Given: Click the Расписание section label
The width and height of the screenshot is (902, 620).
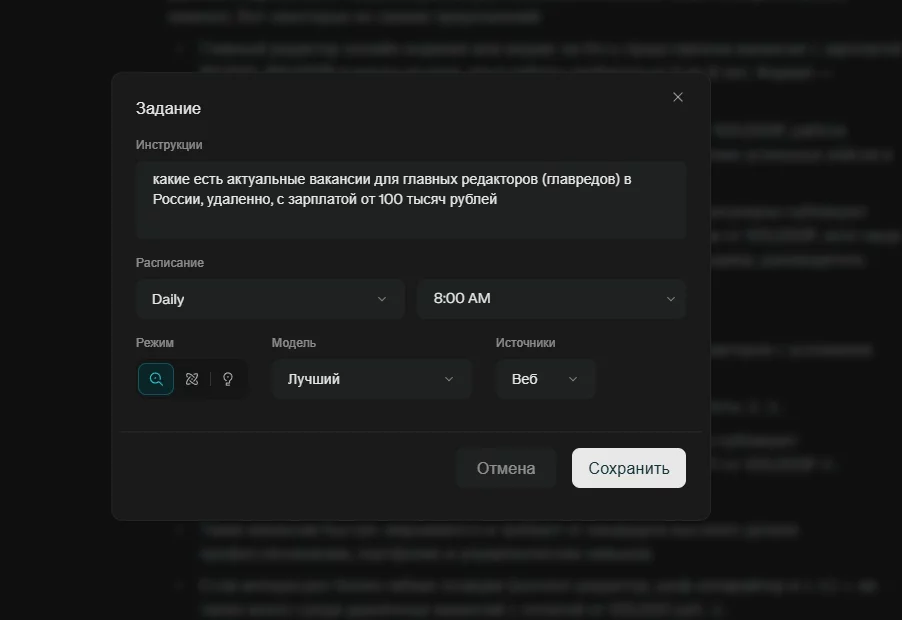Looking at the screenshot, I should pos(170,263).
